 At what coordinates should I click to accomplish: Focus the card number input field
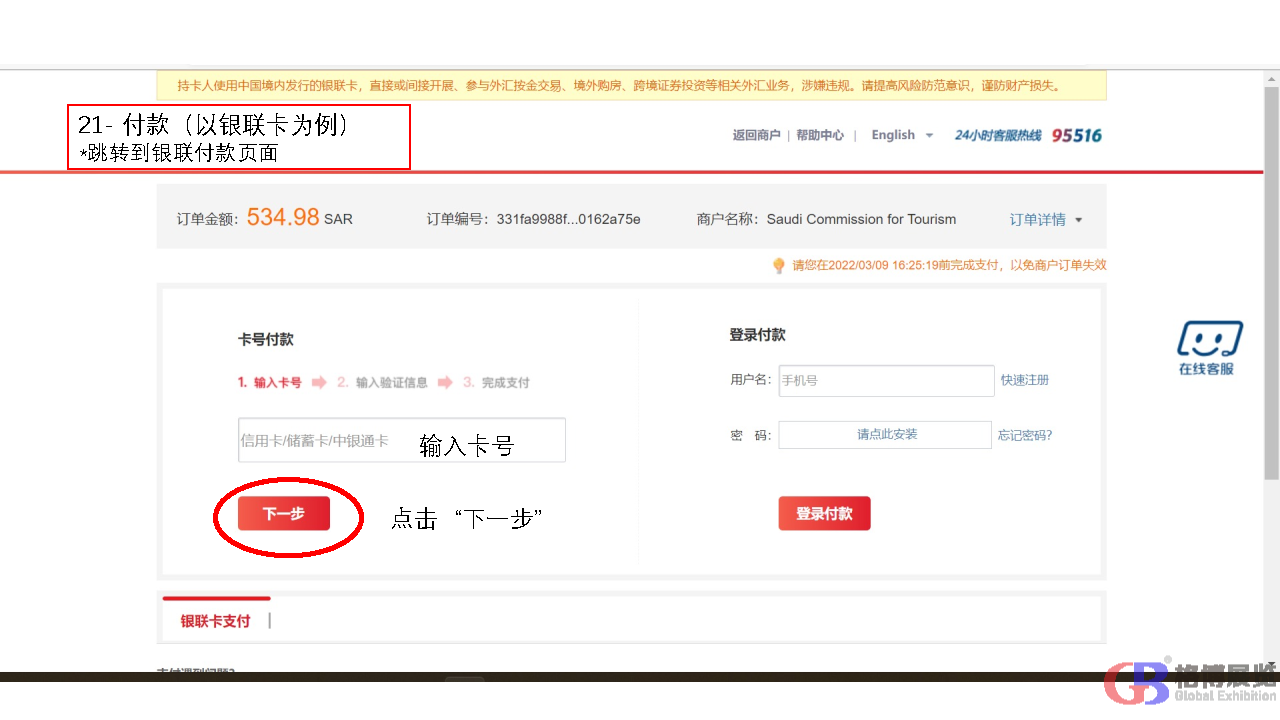pos(401,440)
